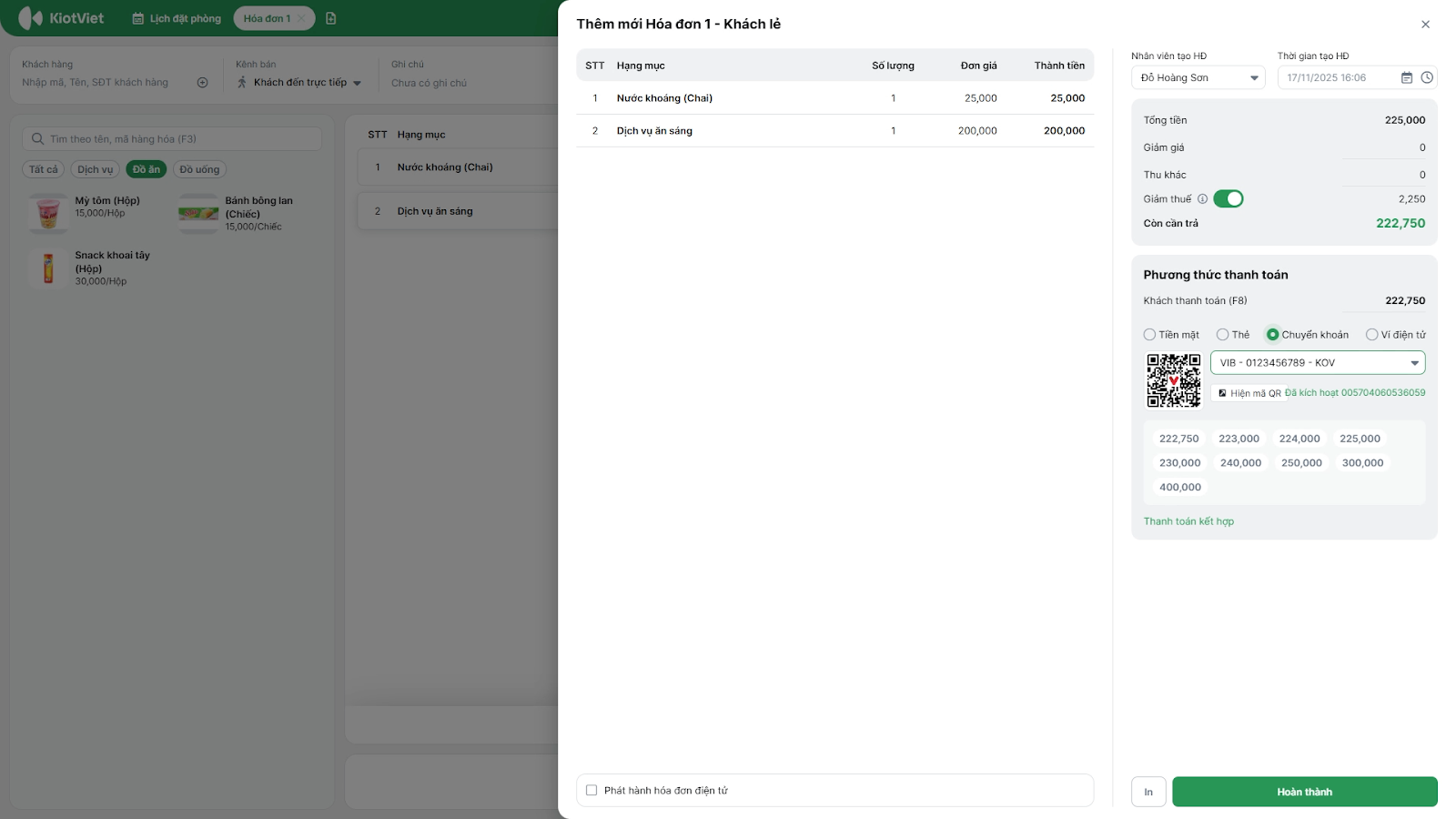Choose the 250,000 quick amount
1456x819 pixels.
click(1301, 463)
